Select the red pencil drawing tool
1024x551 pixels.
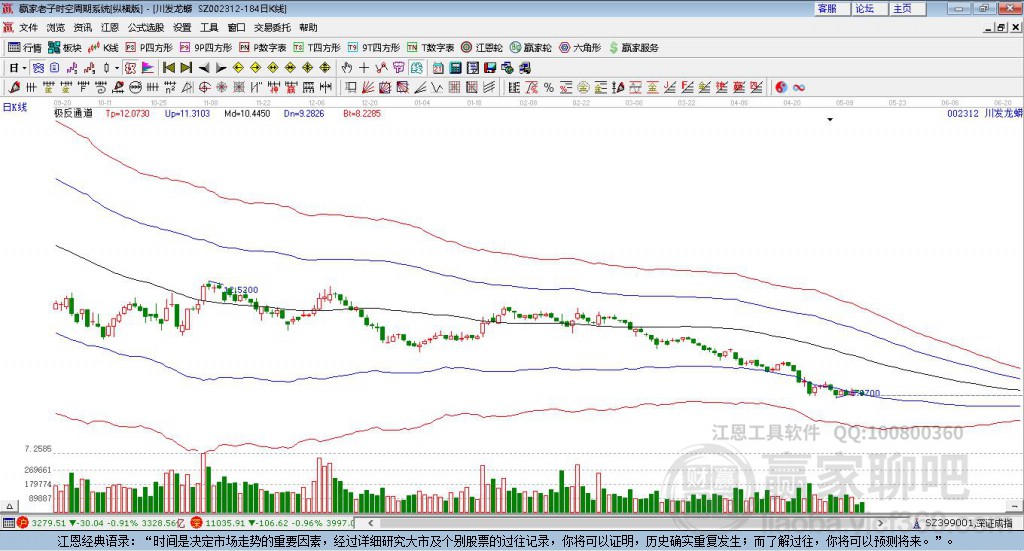(x=14, y=87)
